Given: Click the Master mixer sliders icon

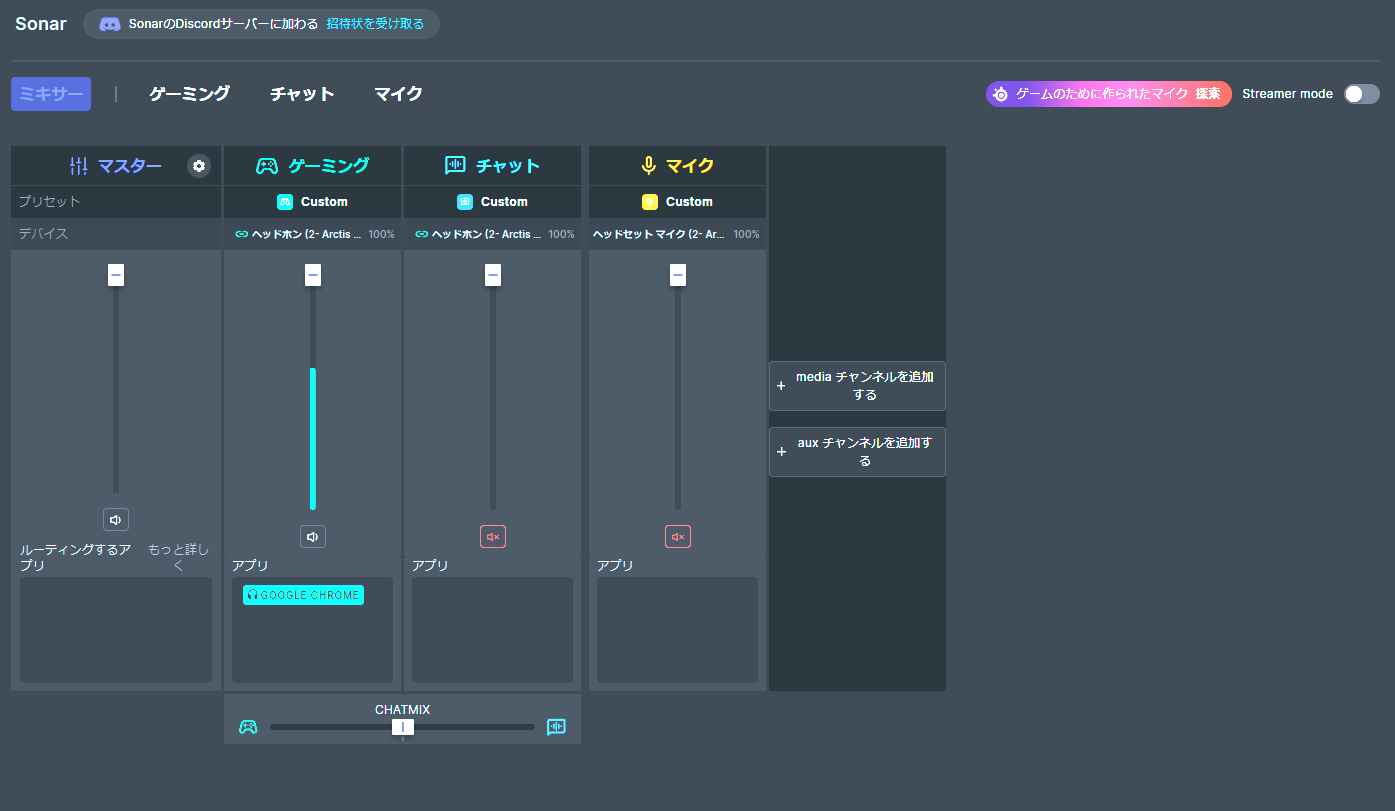Looking at the screenshot, I should (79, 166).
